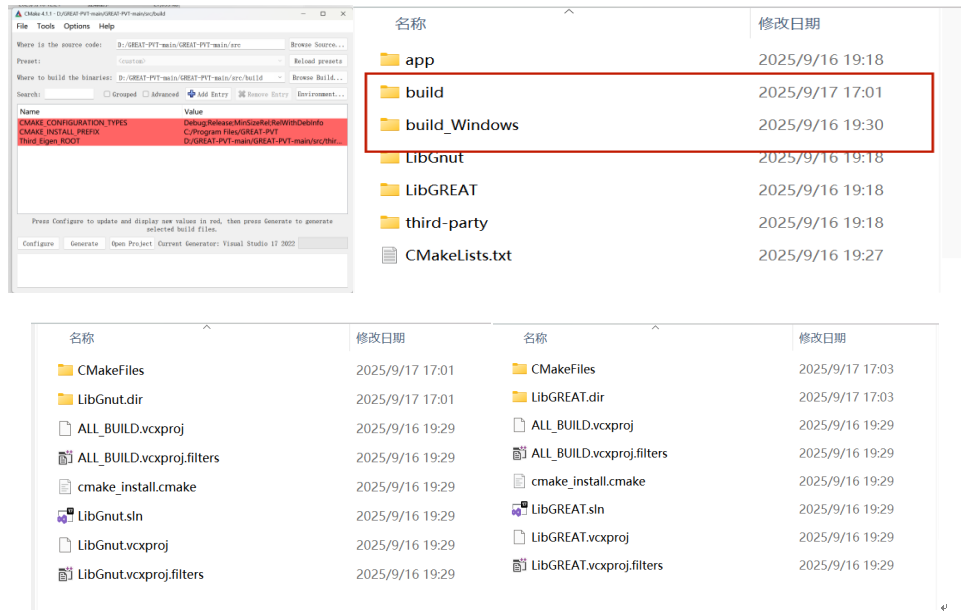961x615 pixels.
Task: Select the CMakeLists.txt file name
Action: [x=458, y=255]
